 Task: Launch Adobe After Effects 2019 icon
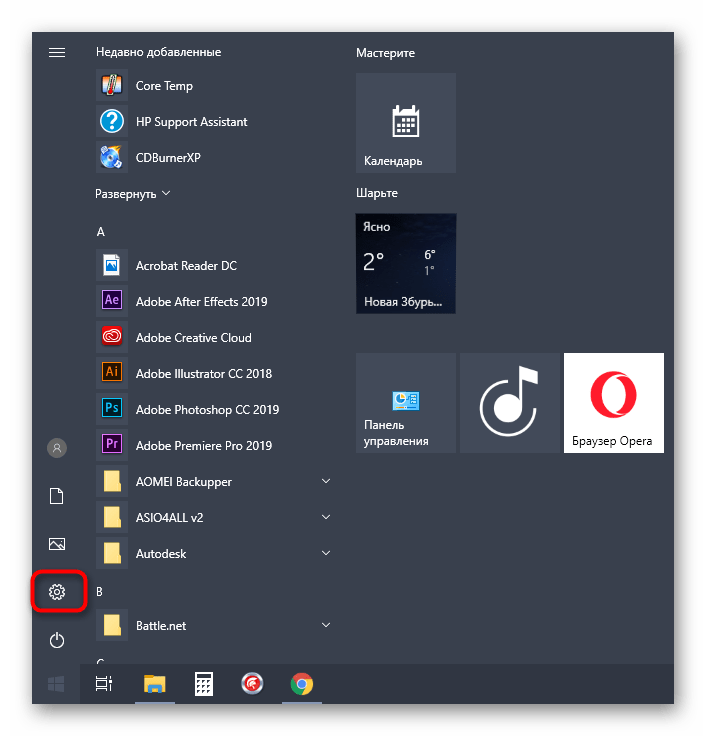[112, 301]
